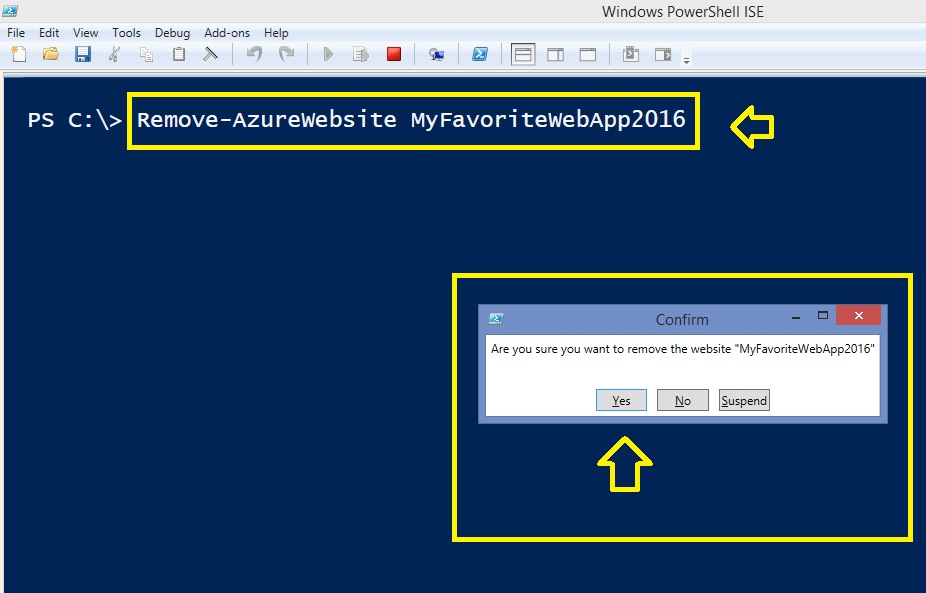Click Suspend in the Confirm dialog
Image resolution: width=926 pixels, height=593 pixels.
tap(744, 400)
